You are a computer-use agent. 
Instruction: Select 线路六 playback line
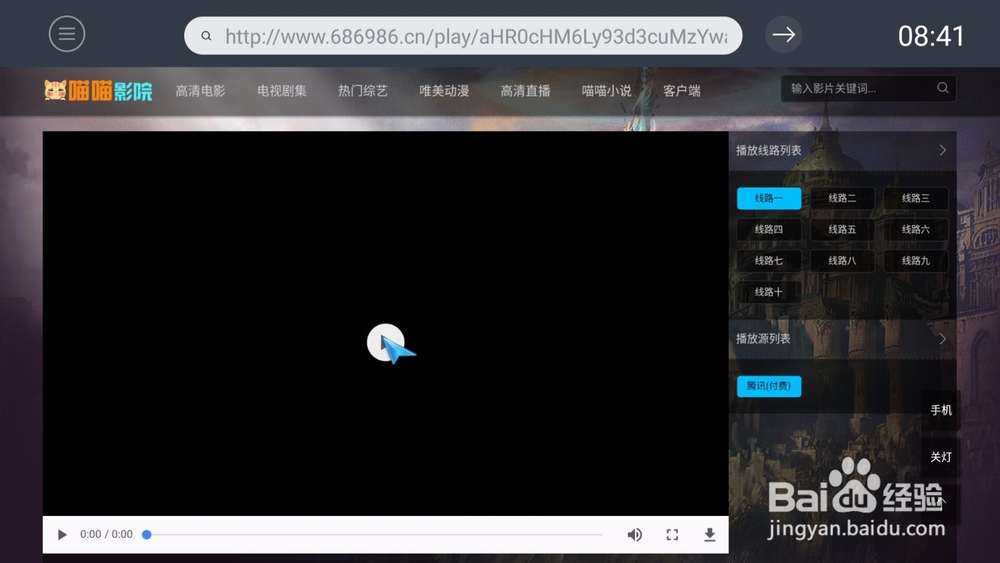(915, 230)
